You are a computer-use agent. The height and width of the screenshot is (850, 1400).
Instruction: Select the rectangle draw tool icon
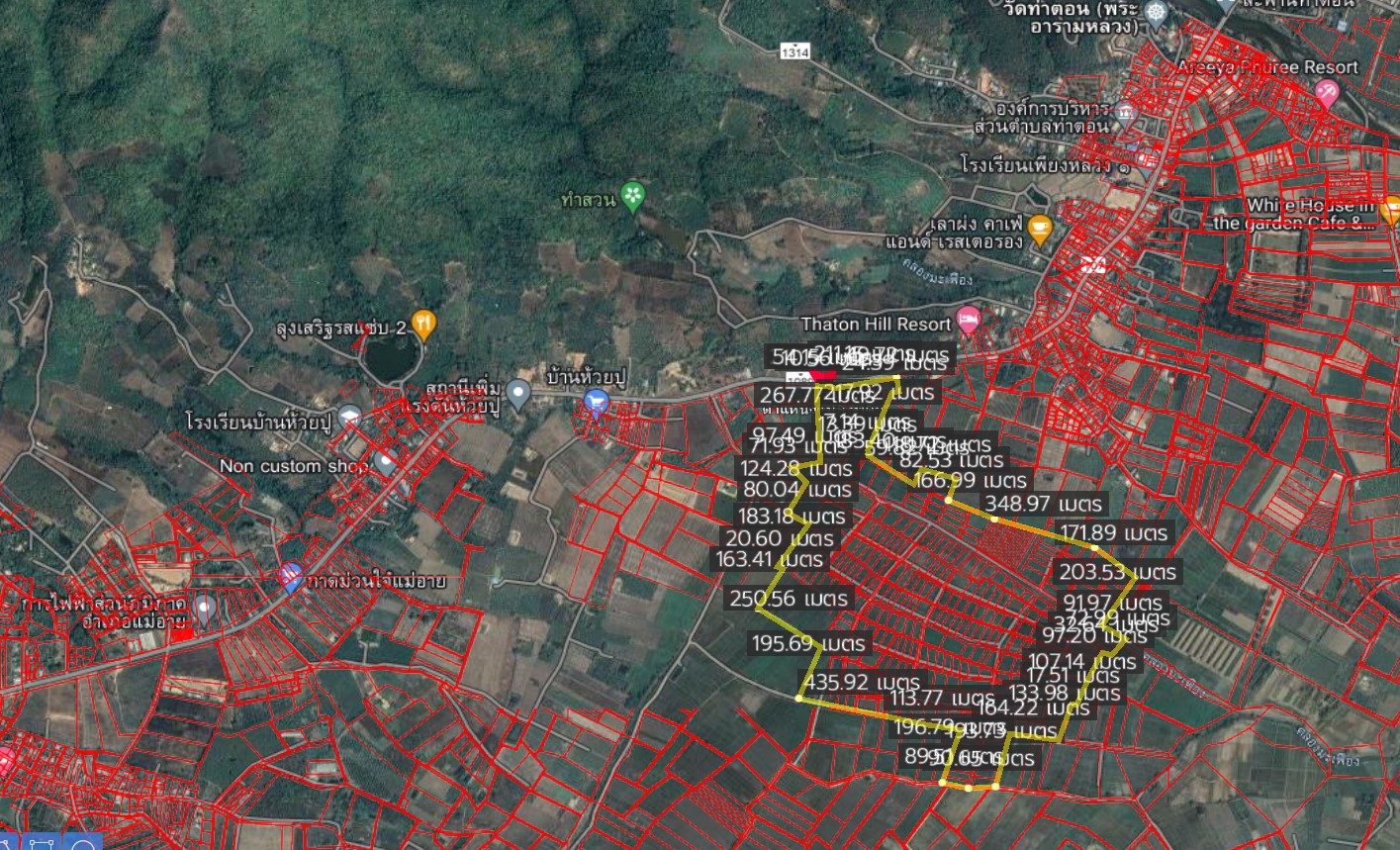(41, 843)
